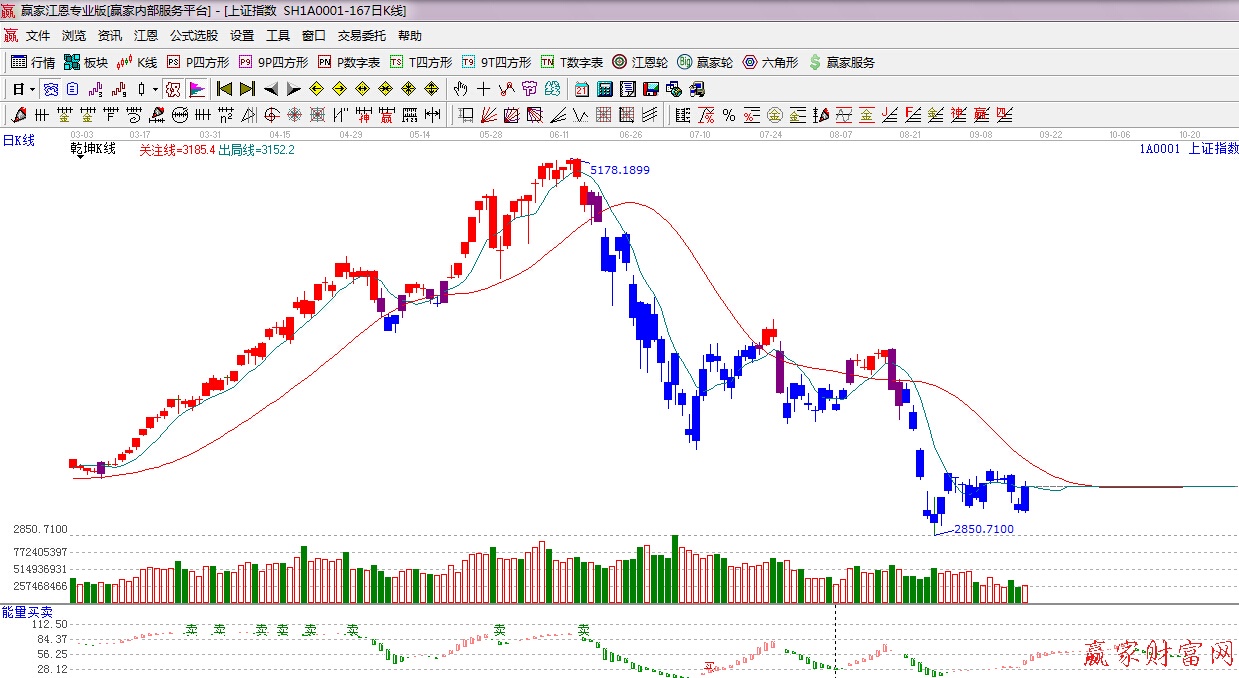Open the 江恩 menu
This screenshot has height=678, width=1239.
click(146, 35)
